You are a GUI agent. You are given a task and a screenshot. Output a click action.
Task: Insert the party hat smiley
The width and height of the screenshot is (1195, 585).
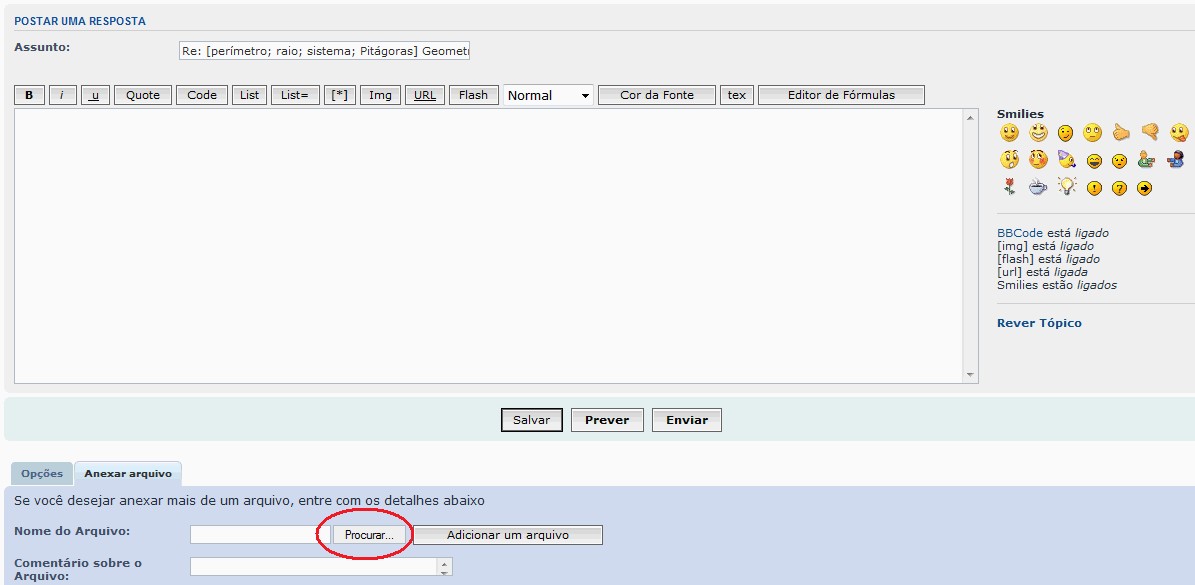[x=1066, y=160]
